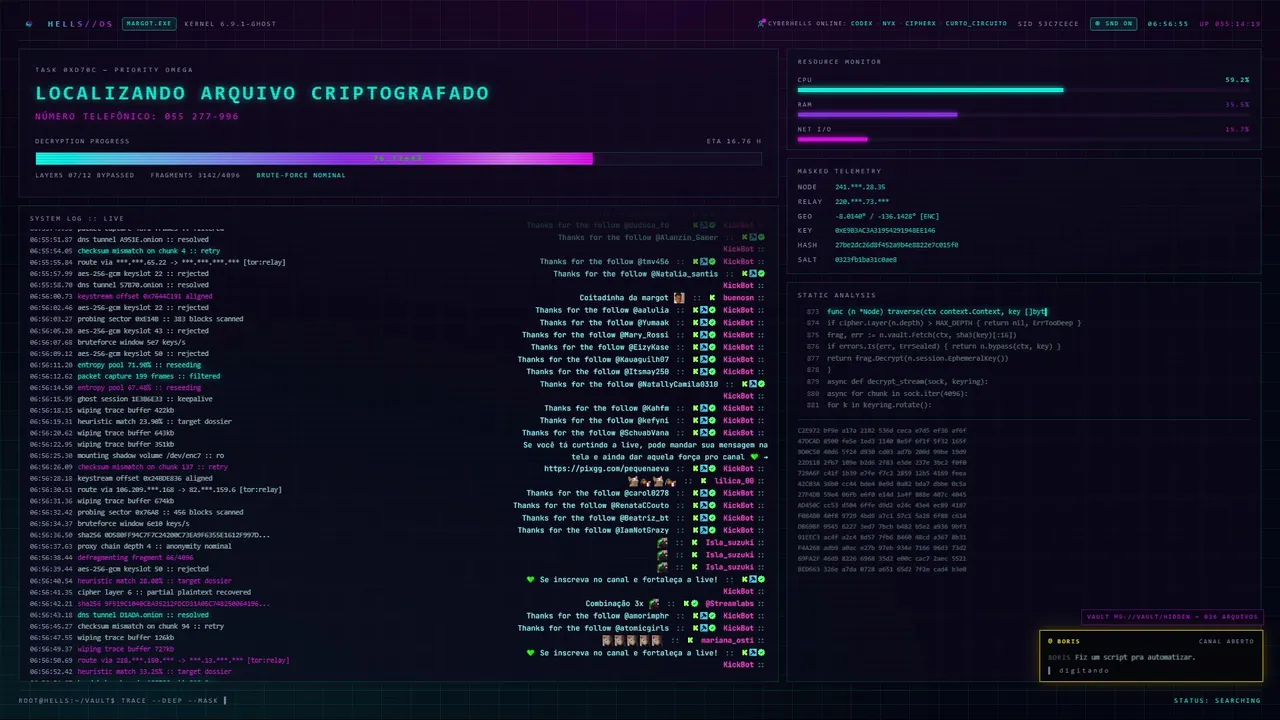Click the root@hells command prompt line

point(123,700)
